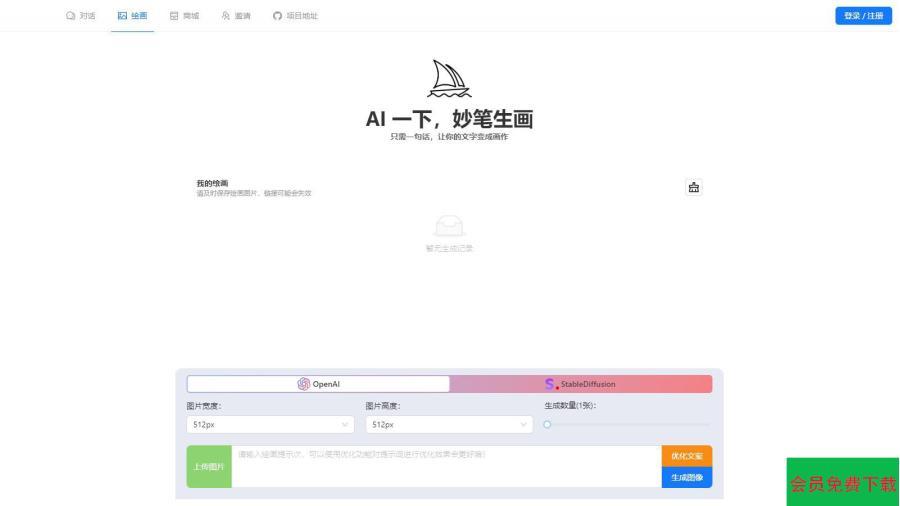Focus the drawing prompt text field
The width and height of the screenshot is (900, 506).
[x=447, y=466]
